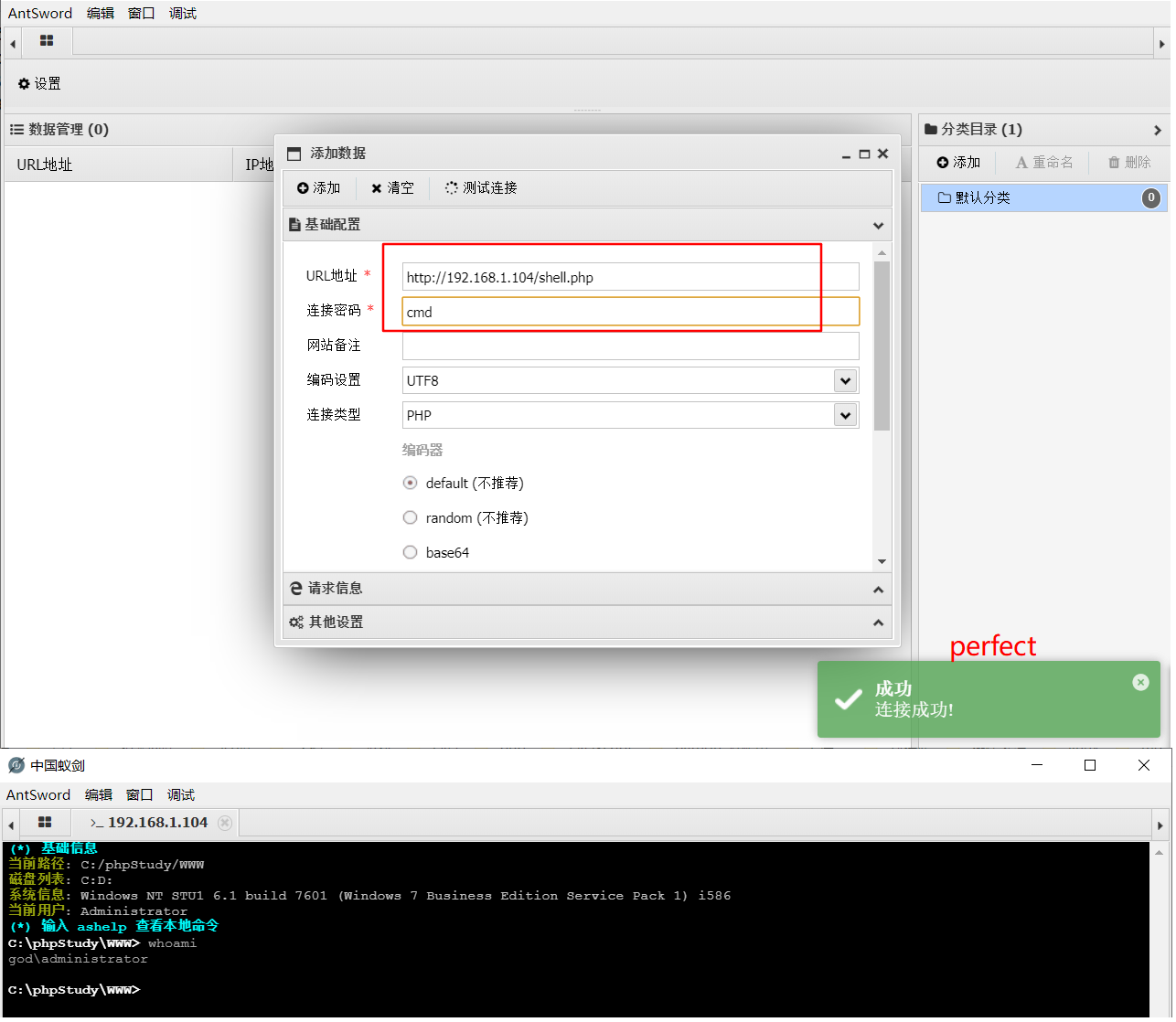Dismiss the 成功 notification close icon
Image resolution: width=1176 pixels, height=1022 pixels.
1140,682
